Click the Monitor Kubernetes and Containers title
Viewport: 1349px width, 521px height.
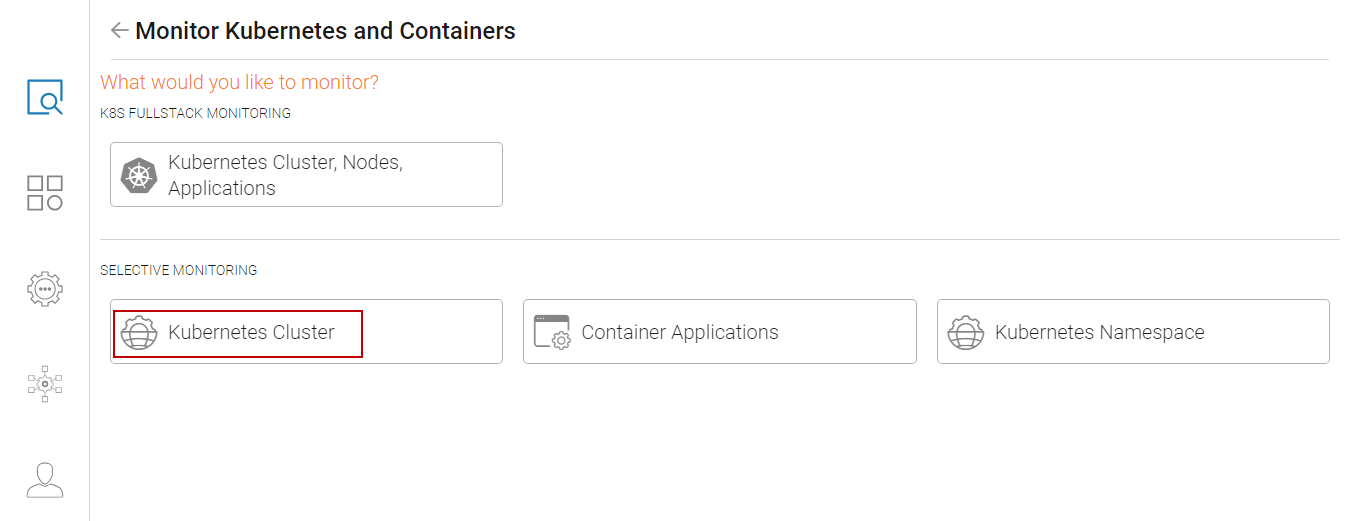tap(325, 31)
